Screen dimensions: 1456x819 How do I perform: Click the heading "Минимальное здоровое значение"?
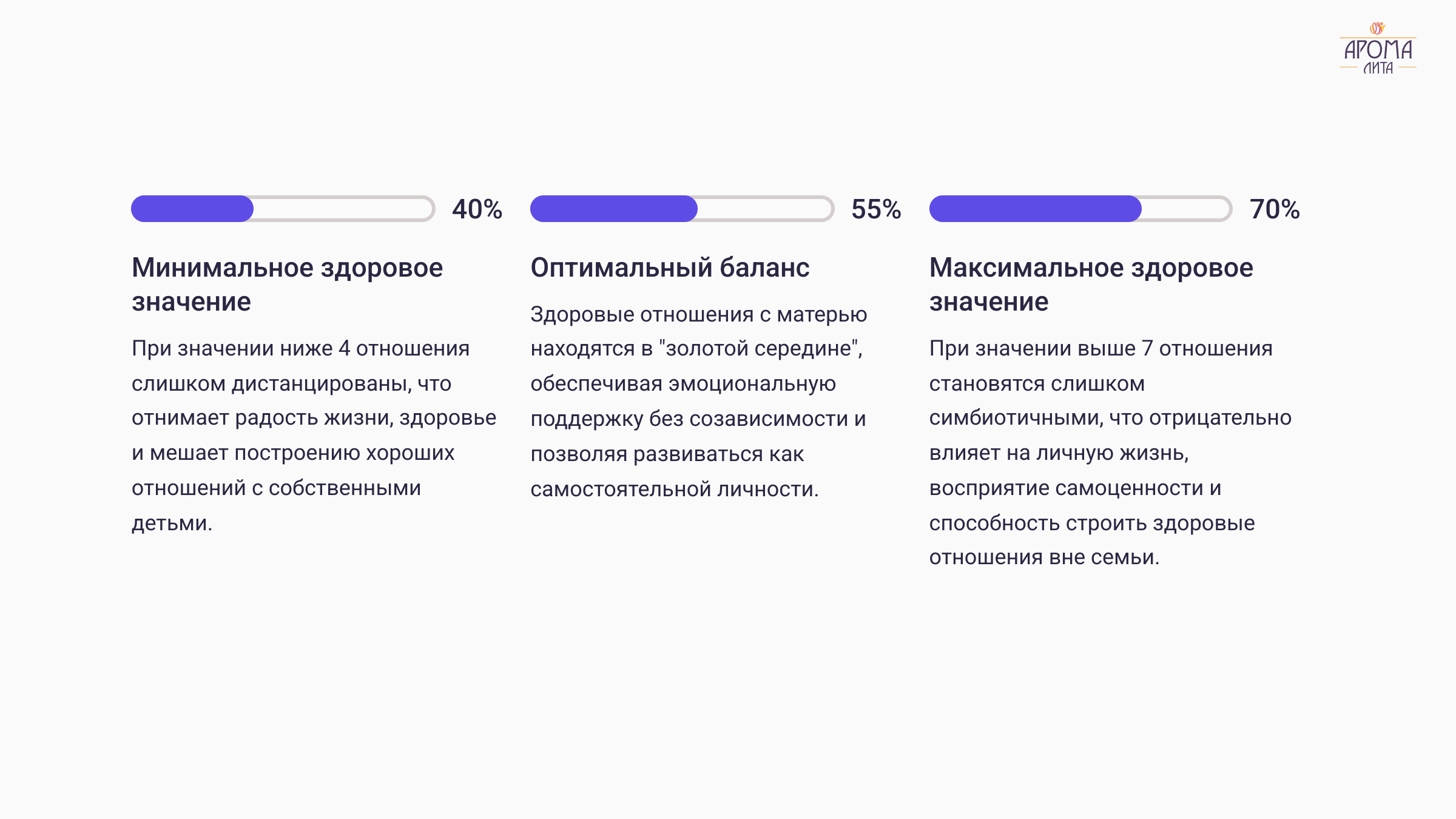(x=287, y=285)
